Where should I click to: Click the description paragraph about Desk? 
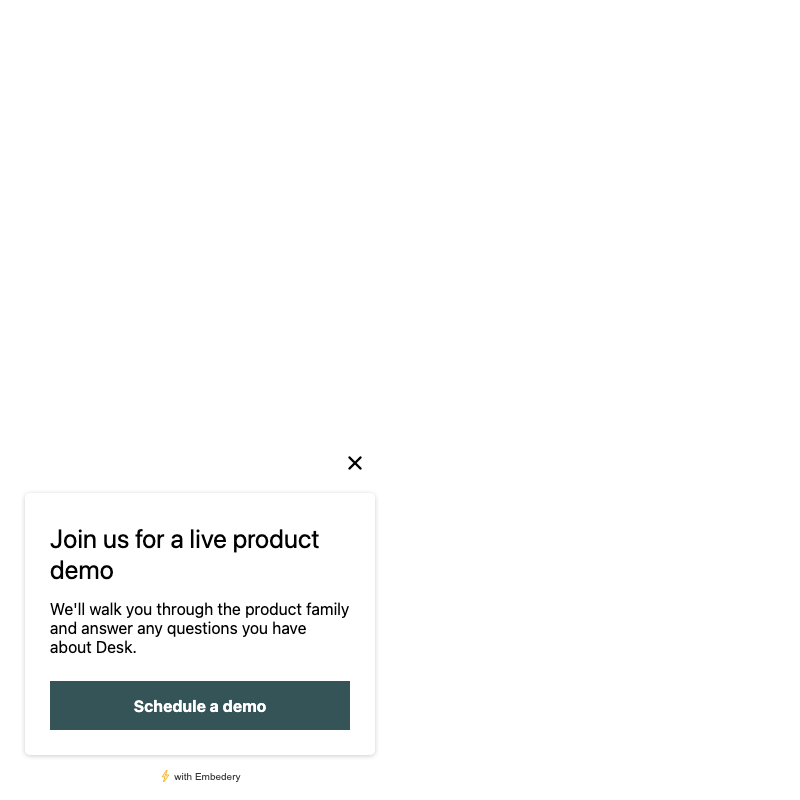point(199,628)
